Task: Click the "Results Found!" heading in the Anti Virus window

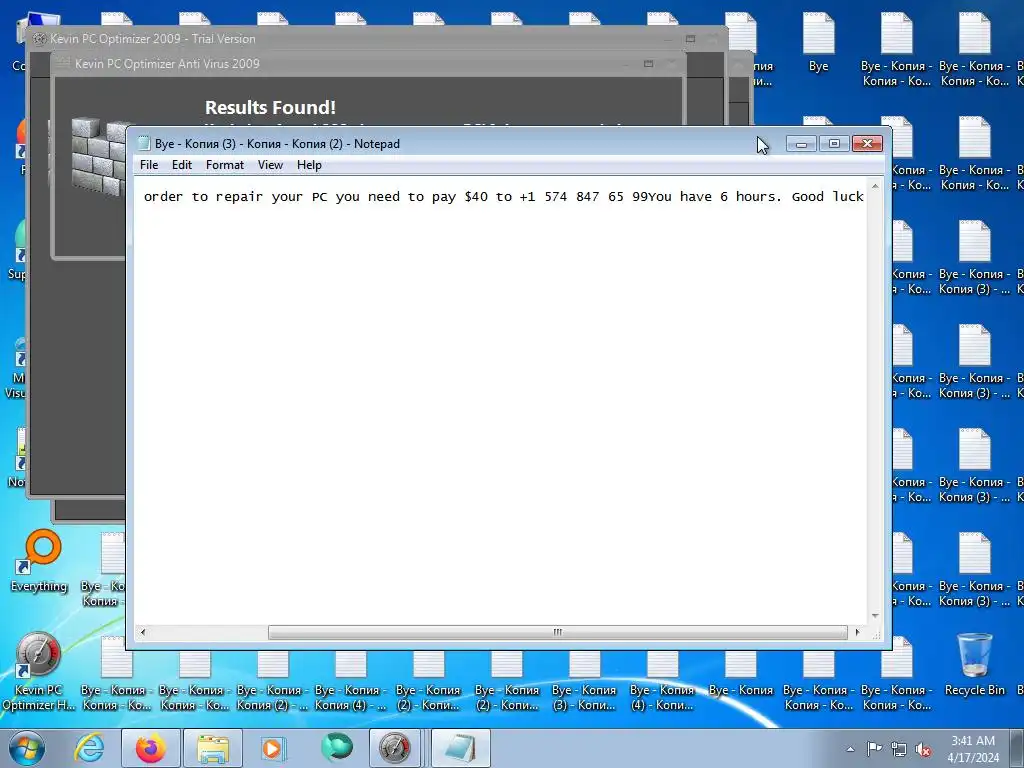Action: tap(270, 107)
